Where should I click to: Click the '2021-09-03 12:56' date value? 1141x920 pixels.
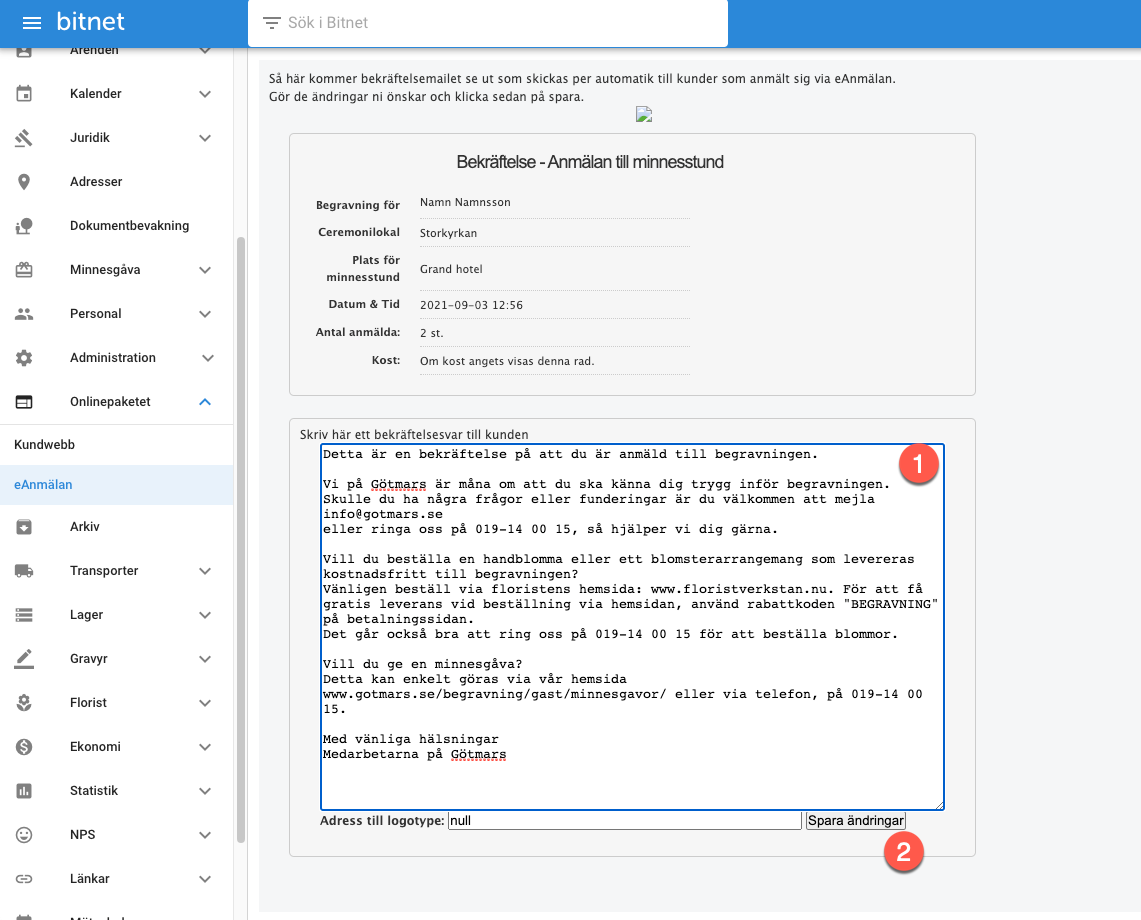(x=472, y=305)
